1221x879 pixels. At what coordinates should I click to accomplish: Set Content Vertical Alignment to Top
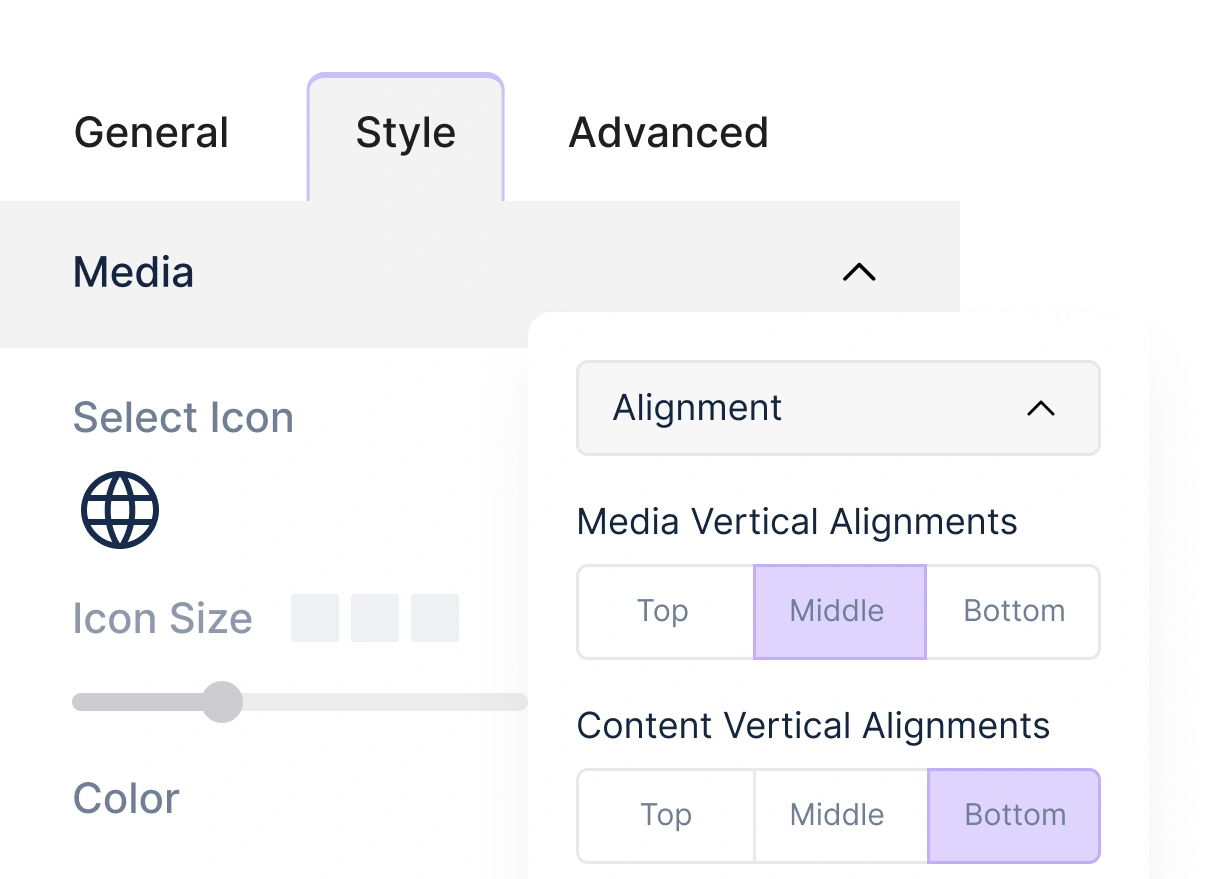[x=666, y=815]
